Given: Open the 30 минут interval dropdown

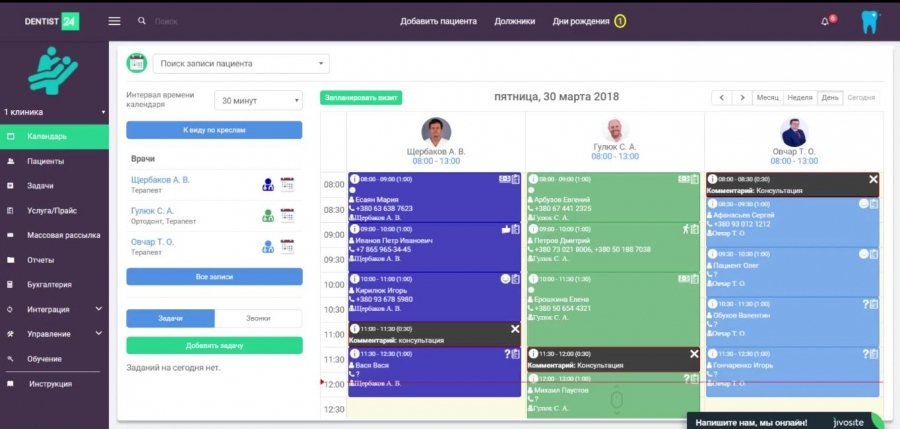Looking at the screenshot, I should click(258, 101).
